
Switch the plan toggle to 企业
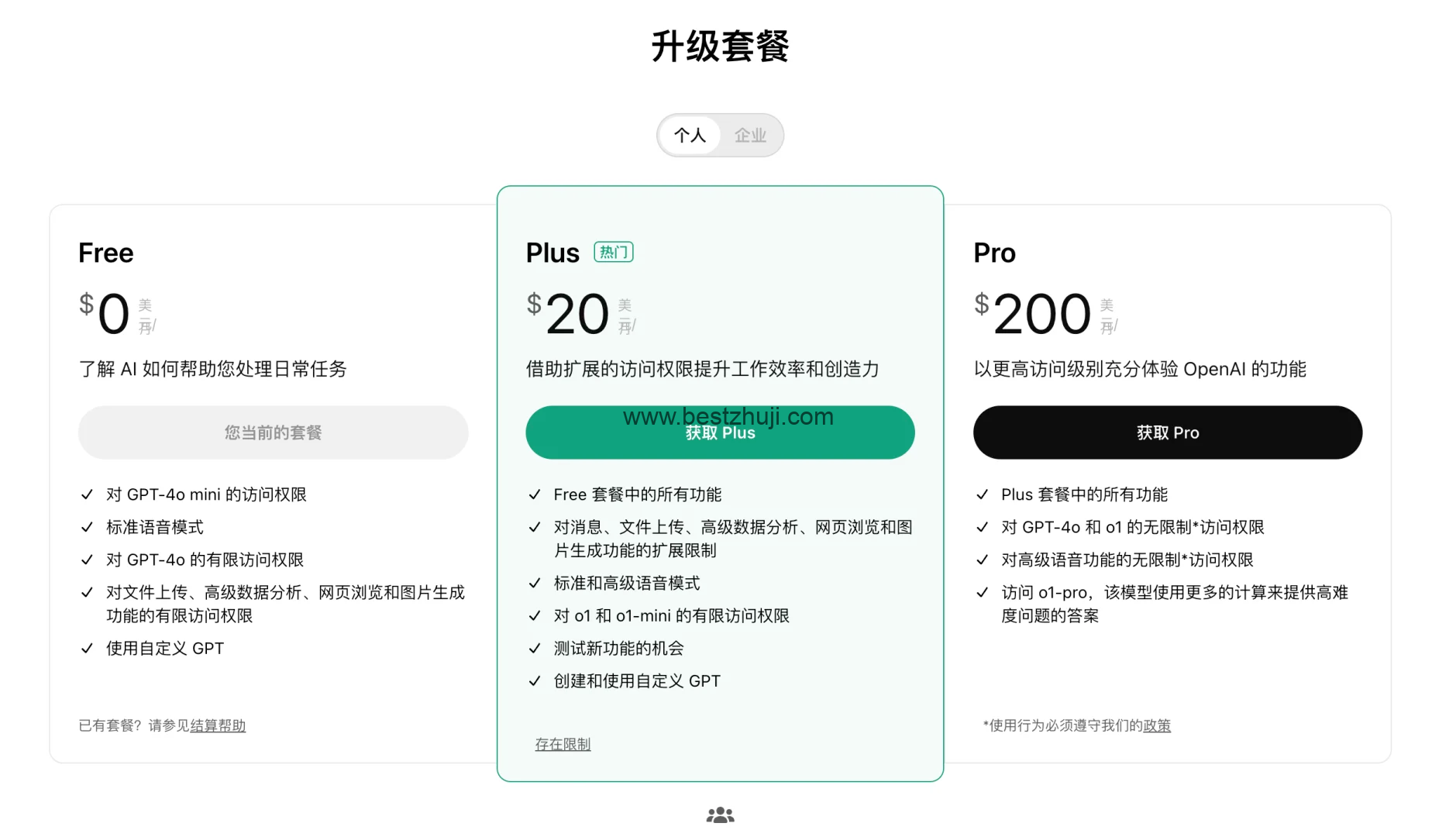point(749,135)
